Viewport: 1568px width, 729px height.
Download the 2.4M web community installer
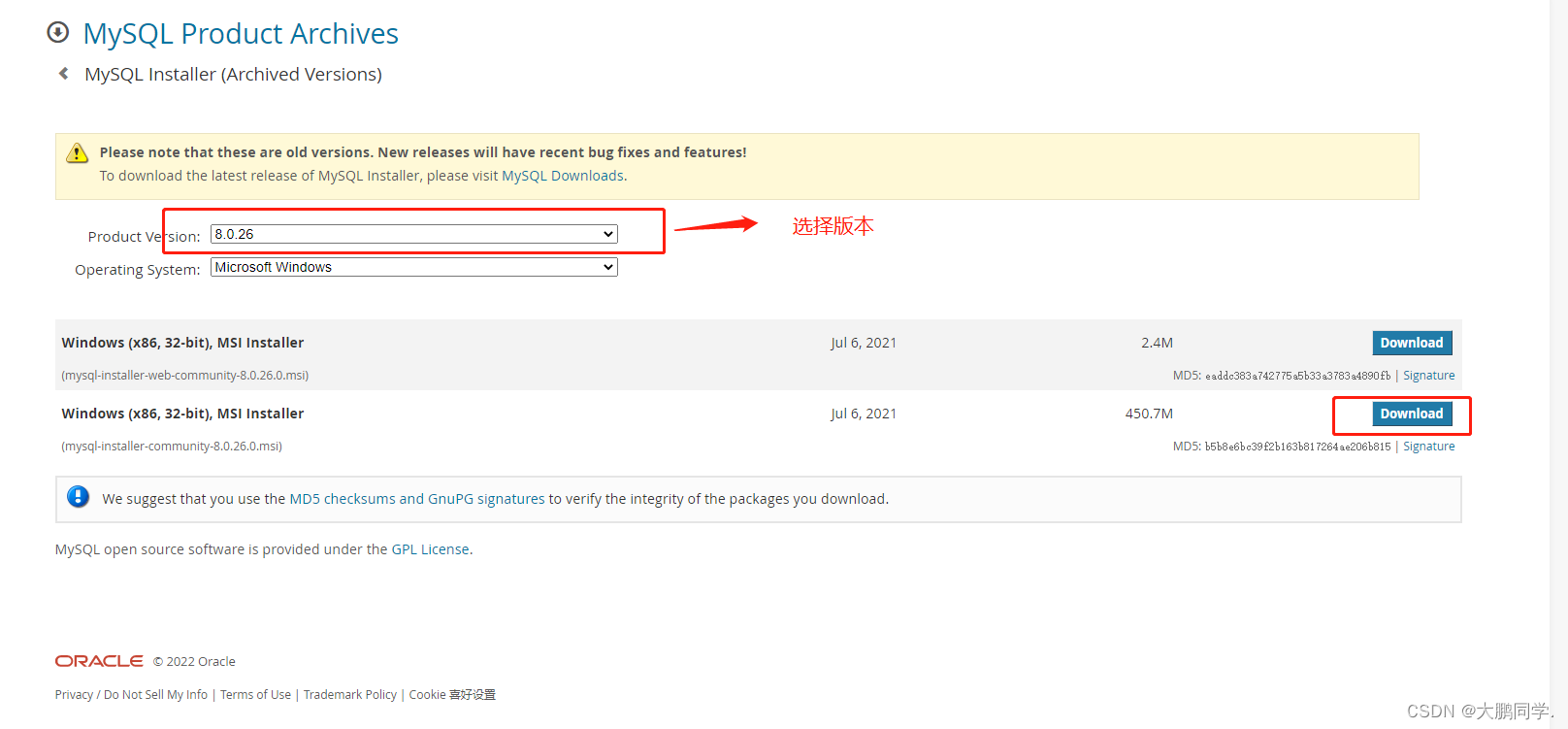coord(1412,343)
